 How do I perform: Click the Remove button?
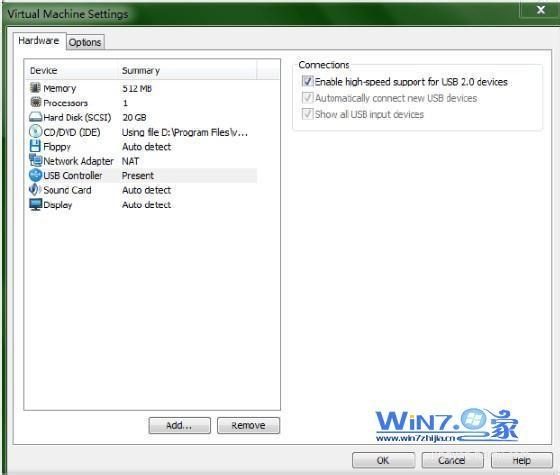click(x=249, y=425)
